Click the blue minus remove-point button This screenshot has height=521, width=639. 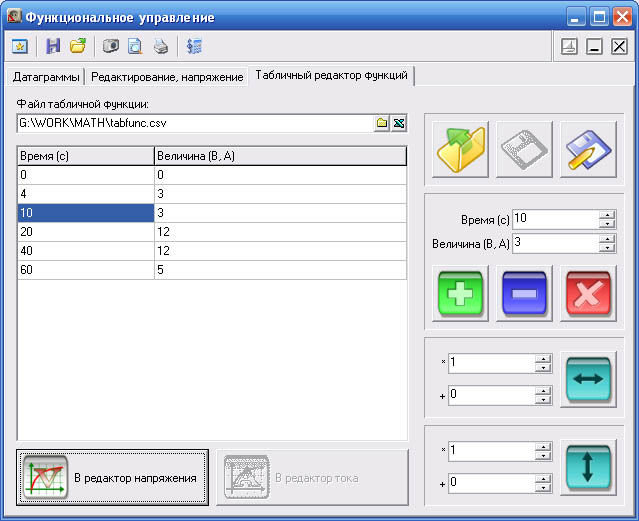tap(524, 294)
